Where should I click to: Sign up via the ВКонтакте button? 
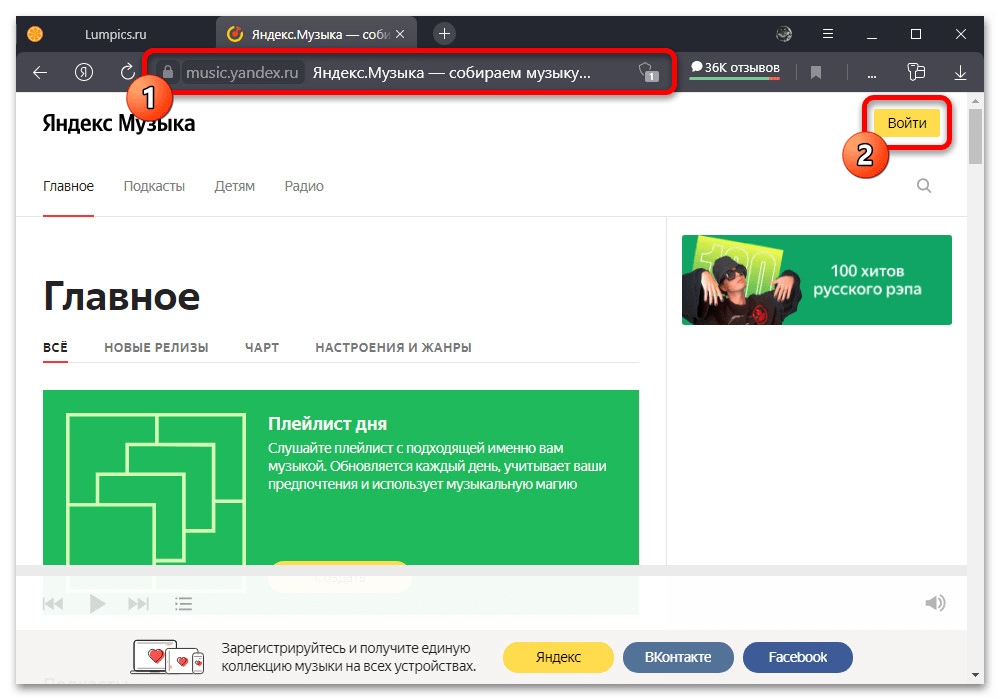[x=677, y=657]
